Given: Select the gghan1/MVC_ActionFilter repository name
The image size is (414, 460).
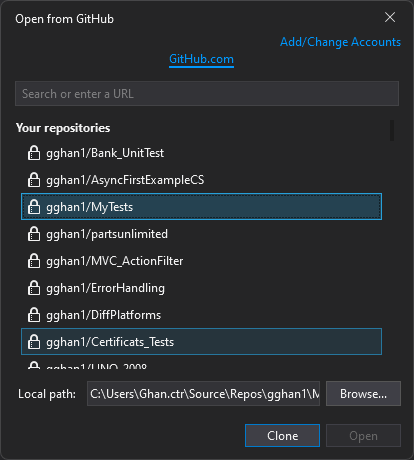Looking at the screenshot, I should [x=115, y=261].
